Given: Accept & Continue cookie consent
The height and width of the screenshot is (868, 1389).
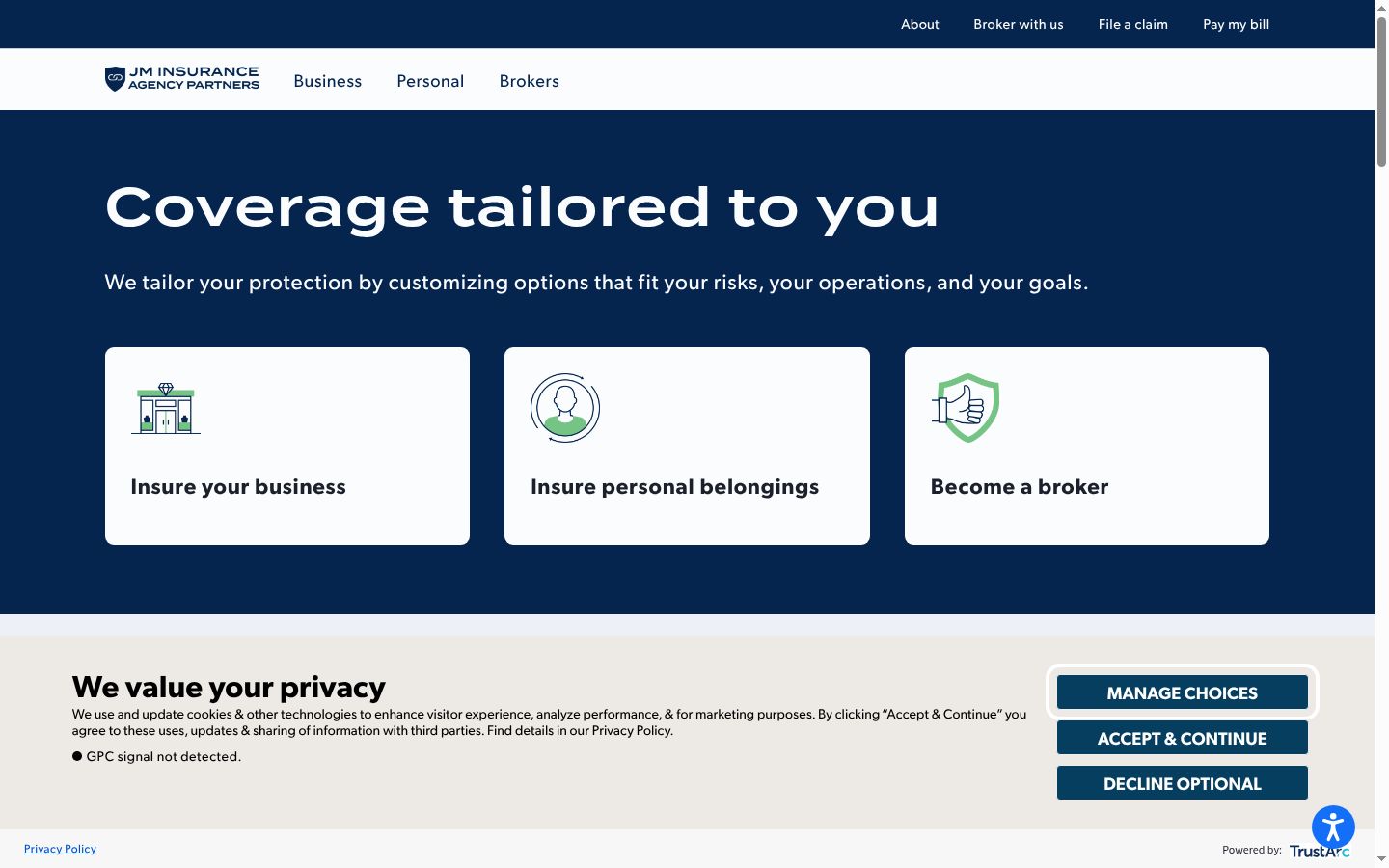Looking at the screenshot, I should (x=1183, y=738).
